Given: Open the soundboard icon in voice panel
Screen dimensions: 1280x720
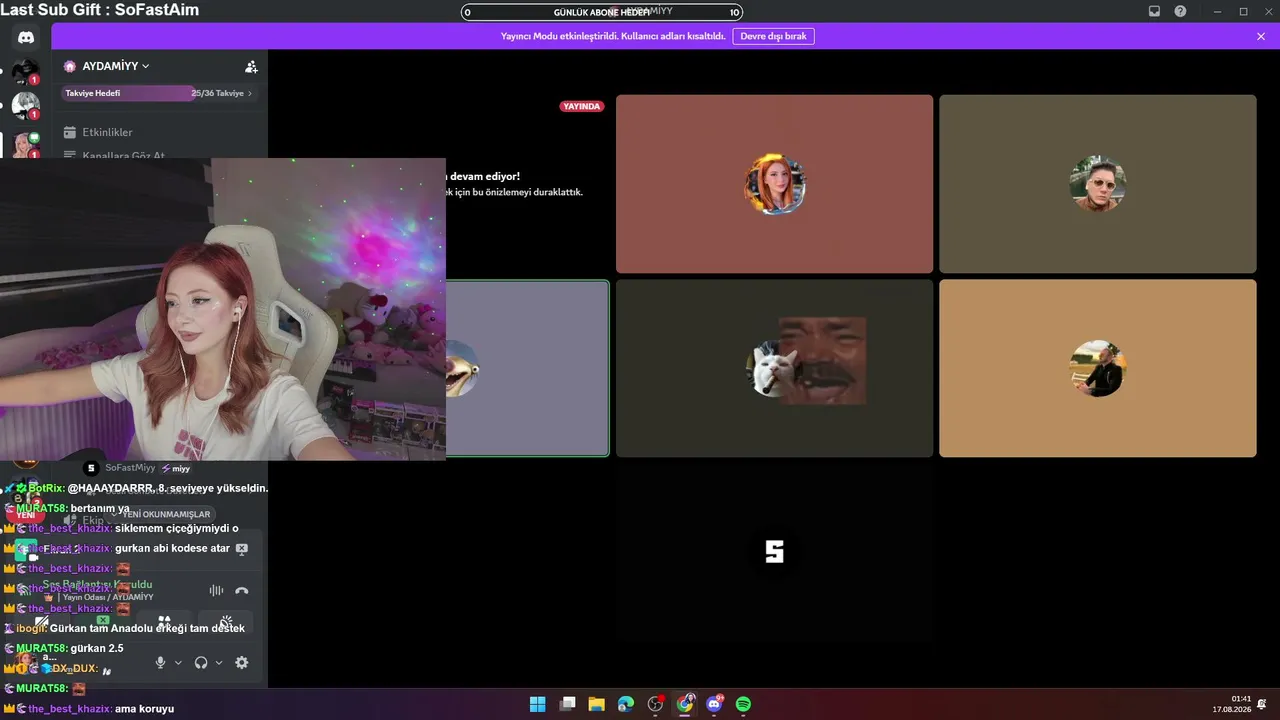Looking at the screenshot, I should click(226, 622).
